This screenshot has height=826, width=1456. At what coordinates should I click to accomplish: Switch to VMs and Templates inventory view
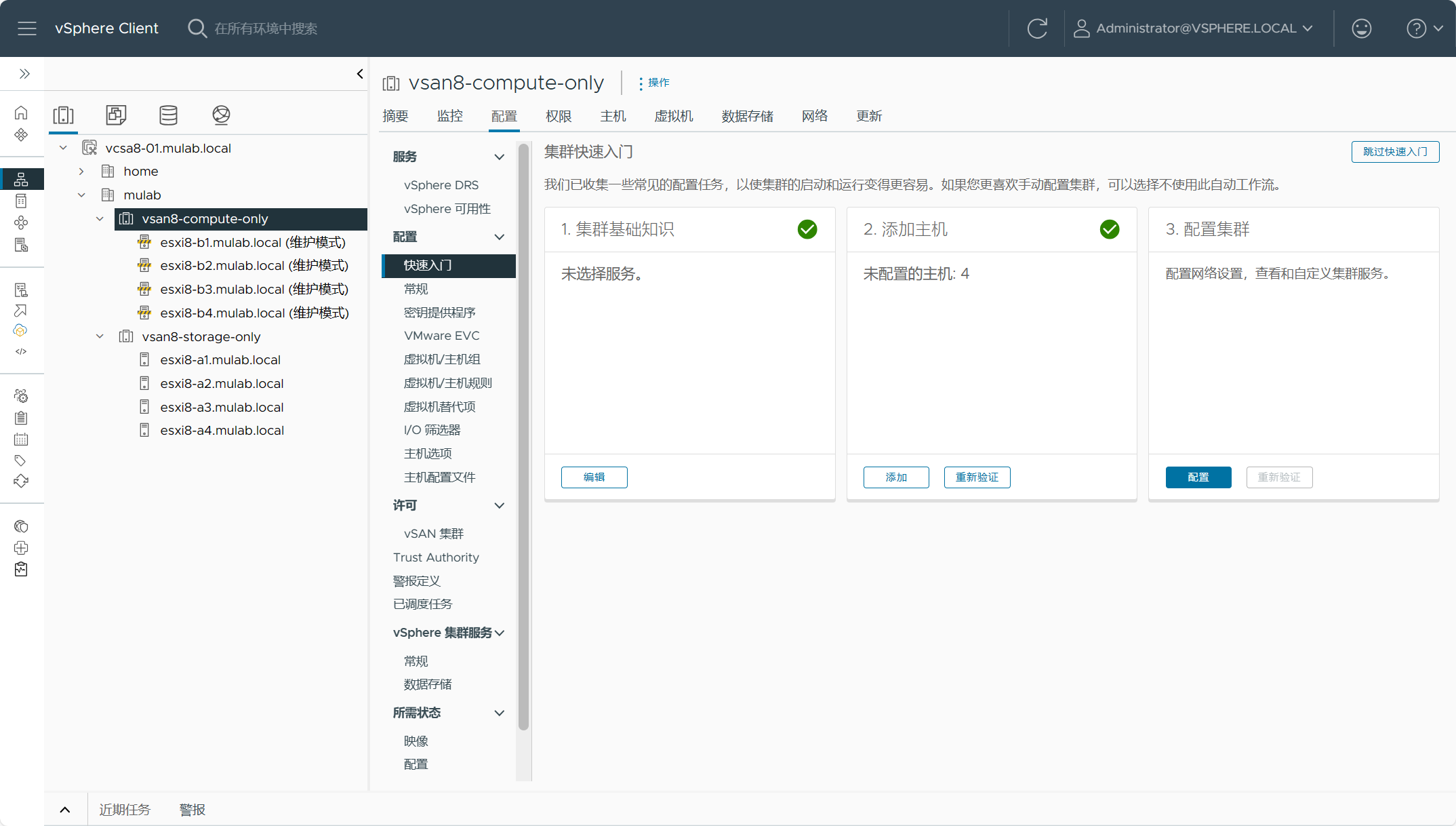tap(116, 115)
